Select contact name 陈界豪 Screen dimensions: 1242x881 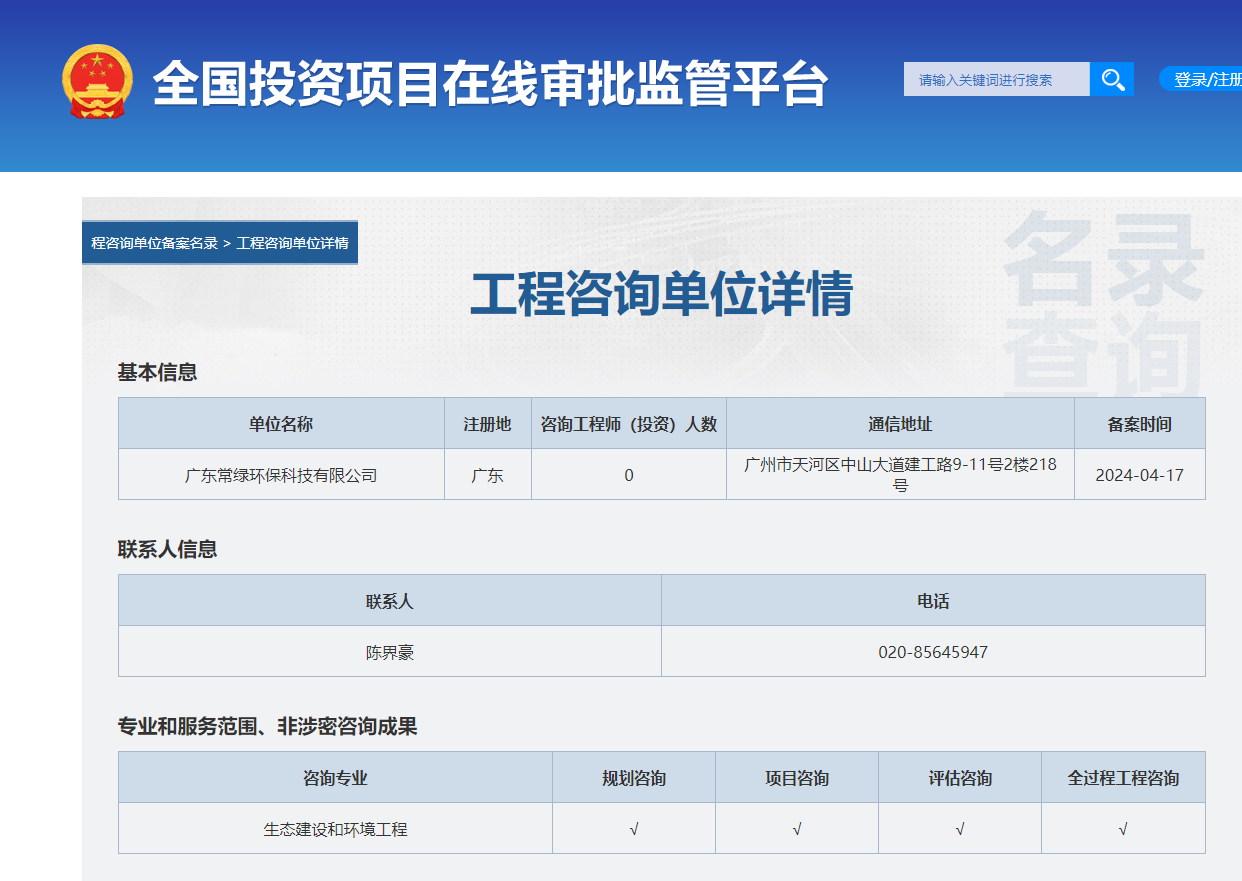[390, 652]
